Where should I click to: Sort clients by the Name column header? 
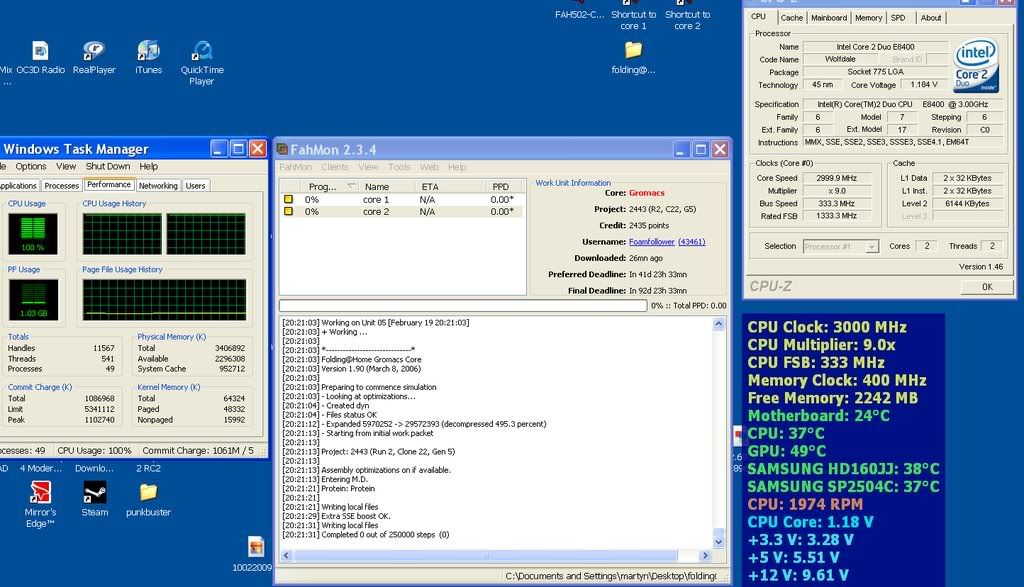click(387, 187)
